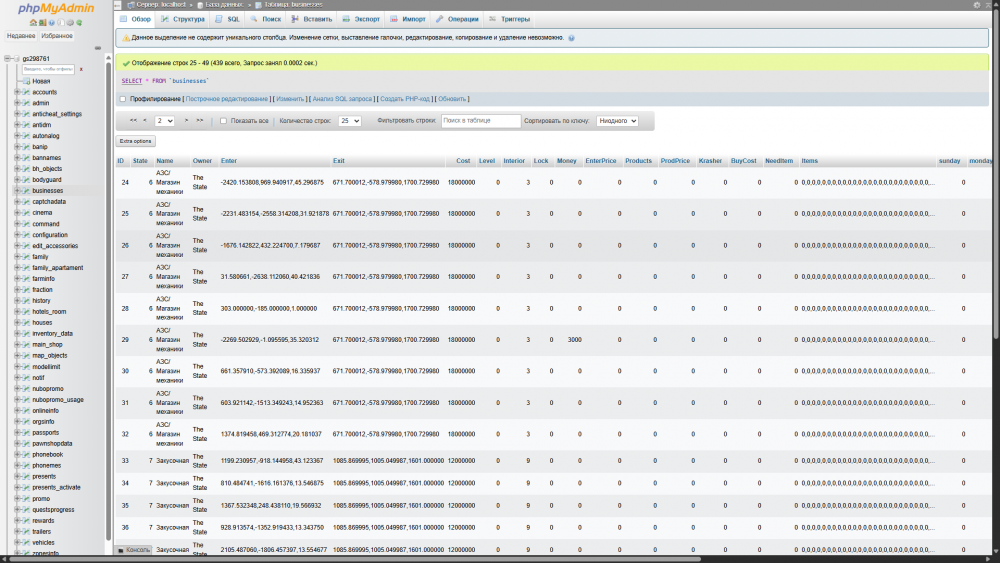The width and height of the screenshot is (1000, 563).
Task: Tick the Показать все checkbox
Action: point(223,121)
